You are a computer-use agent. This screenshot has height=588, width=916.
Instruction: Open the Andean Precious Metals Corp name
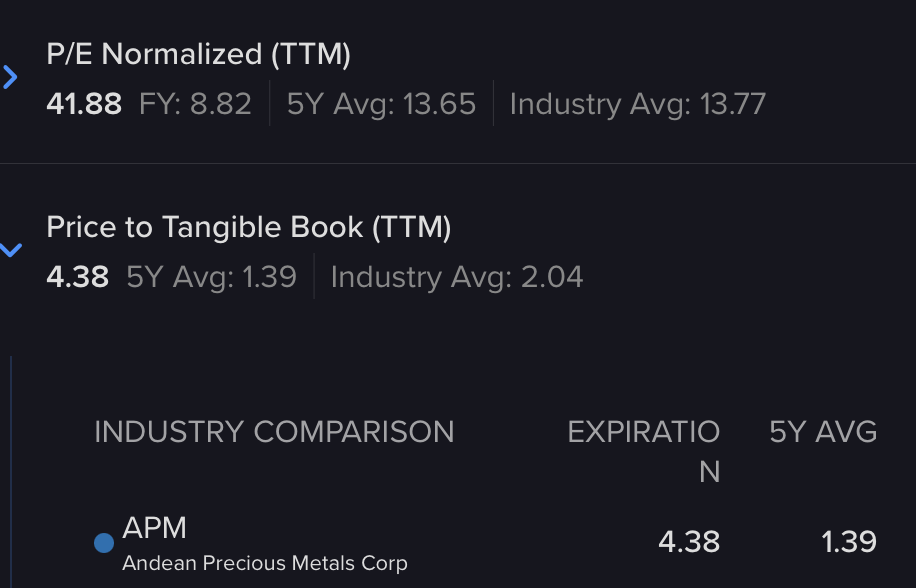click(264, 564)
